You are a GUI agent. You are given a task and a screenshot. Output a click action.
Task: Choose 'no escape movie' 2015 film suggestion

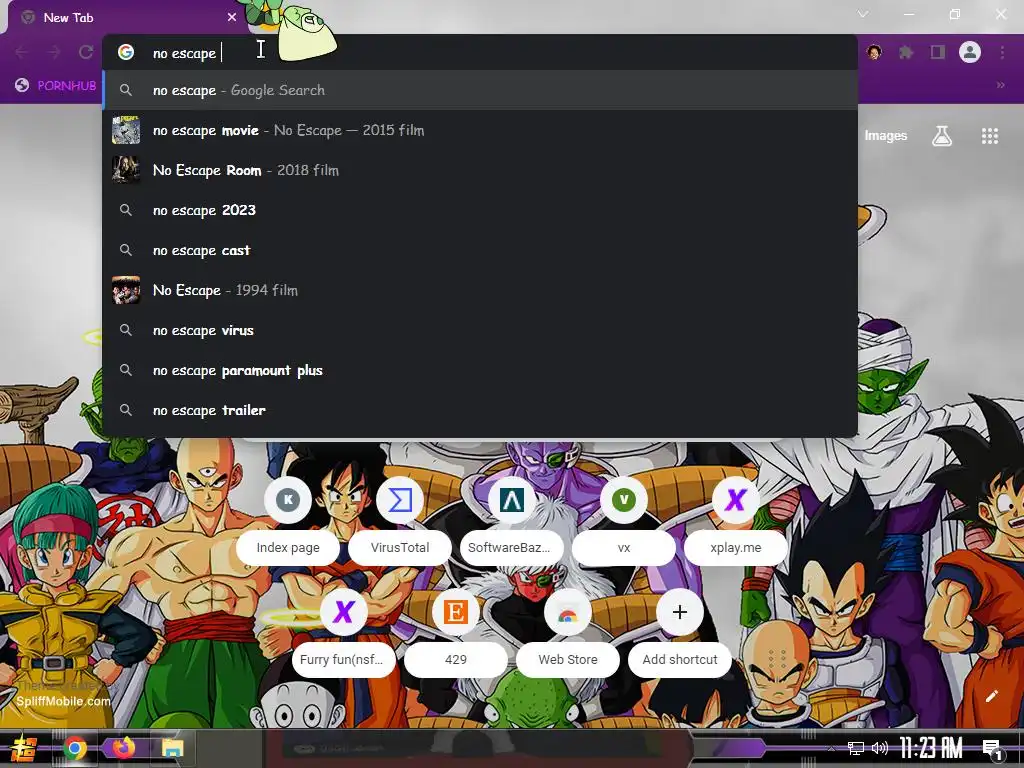pyautogui.click(x=480, y=130)
